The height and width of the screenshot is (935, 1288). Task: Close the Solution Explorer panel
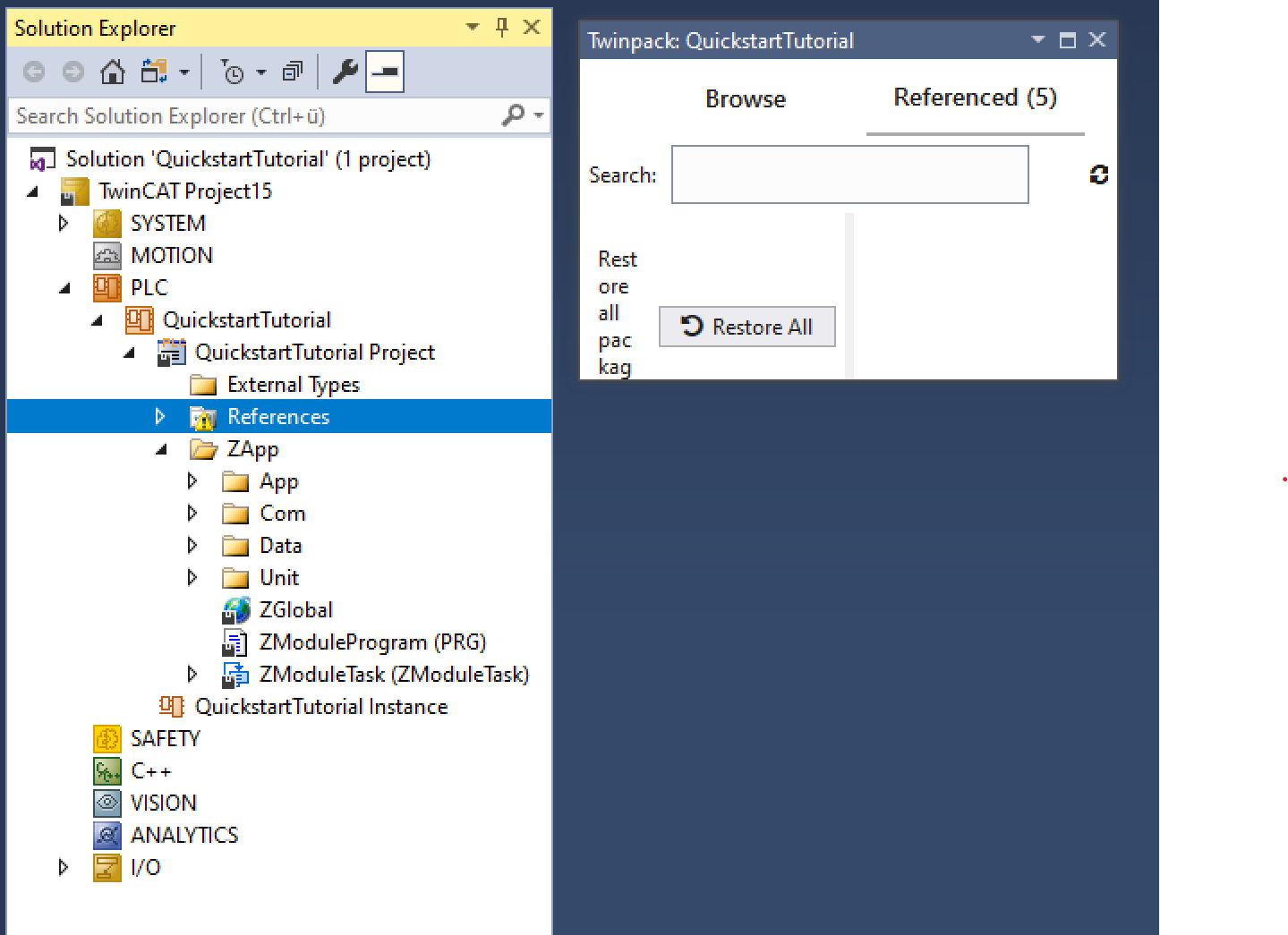coord(532,28)
